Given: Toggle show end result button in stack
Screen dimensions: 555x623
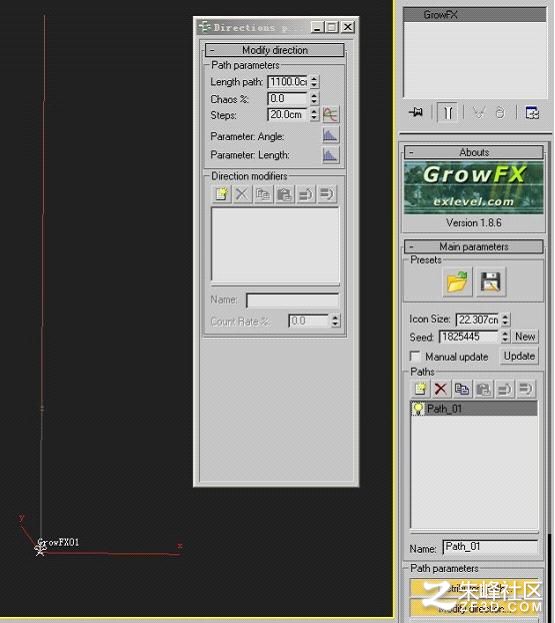Looking at the screenshot, I should (x=448, y=112).
